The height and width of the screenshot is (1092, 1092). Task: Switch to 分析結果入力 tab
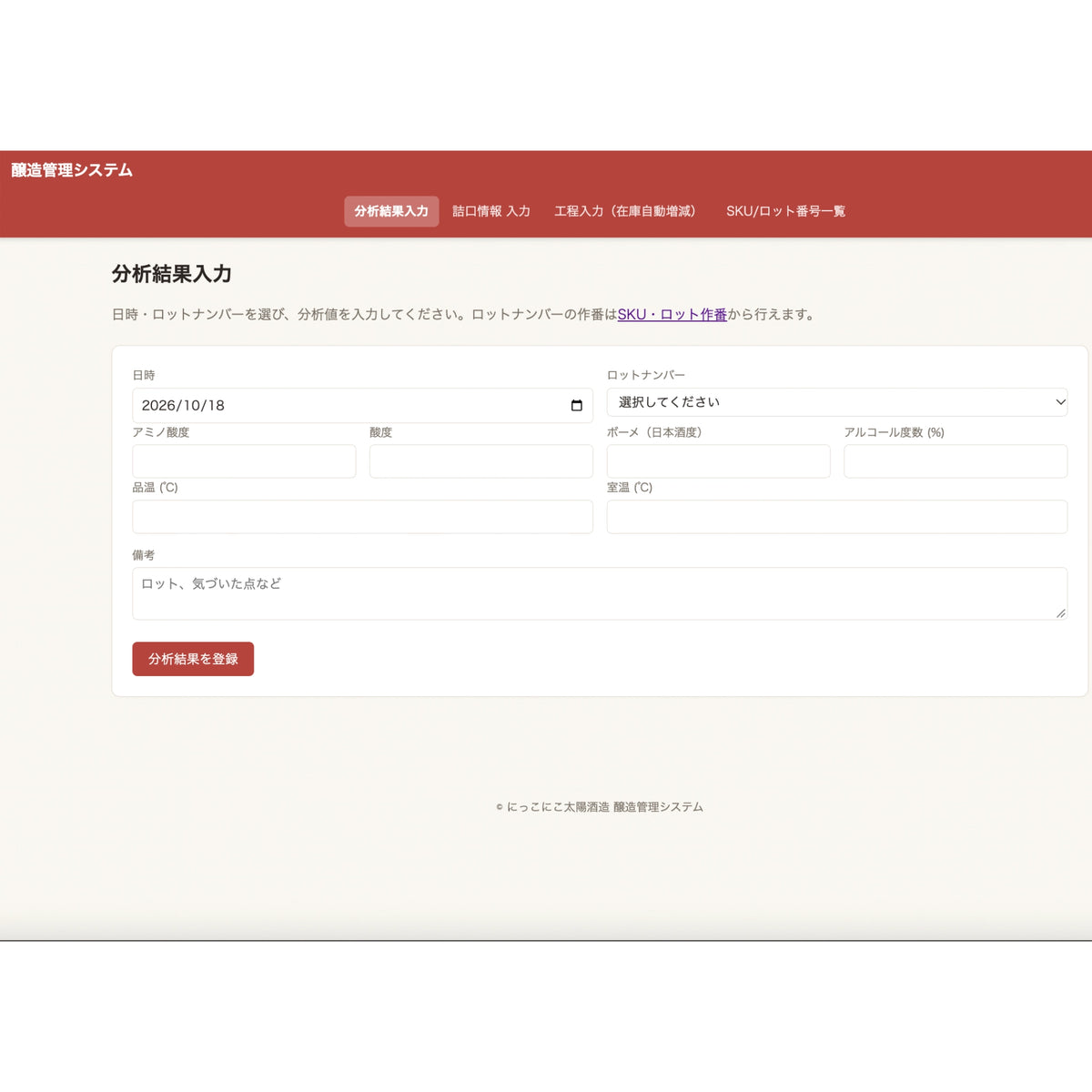coord(391,211)
